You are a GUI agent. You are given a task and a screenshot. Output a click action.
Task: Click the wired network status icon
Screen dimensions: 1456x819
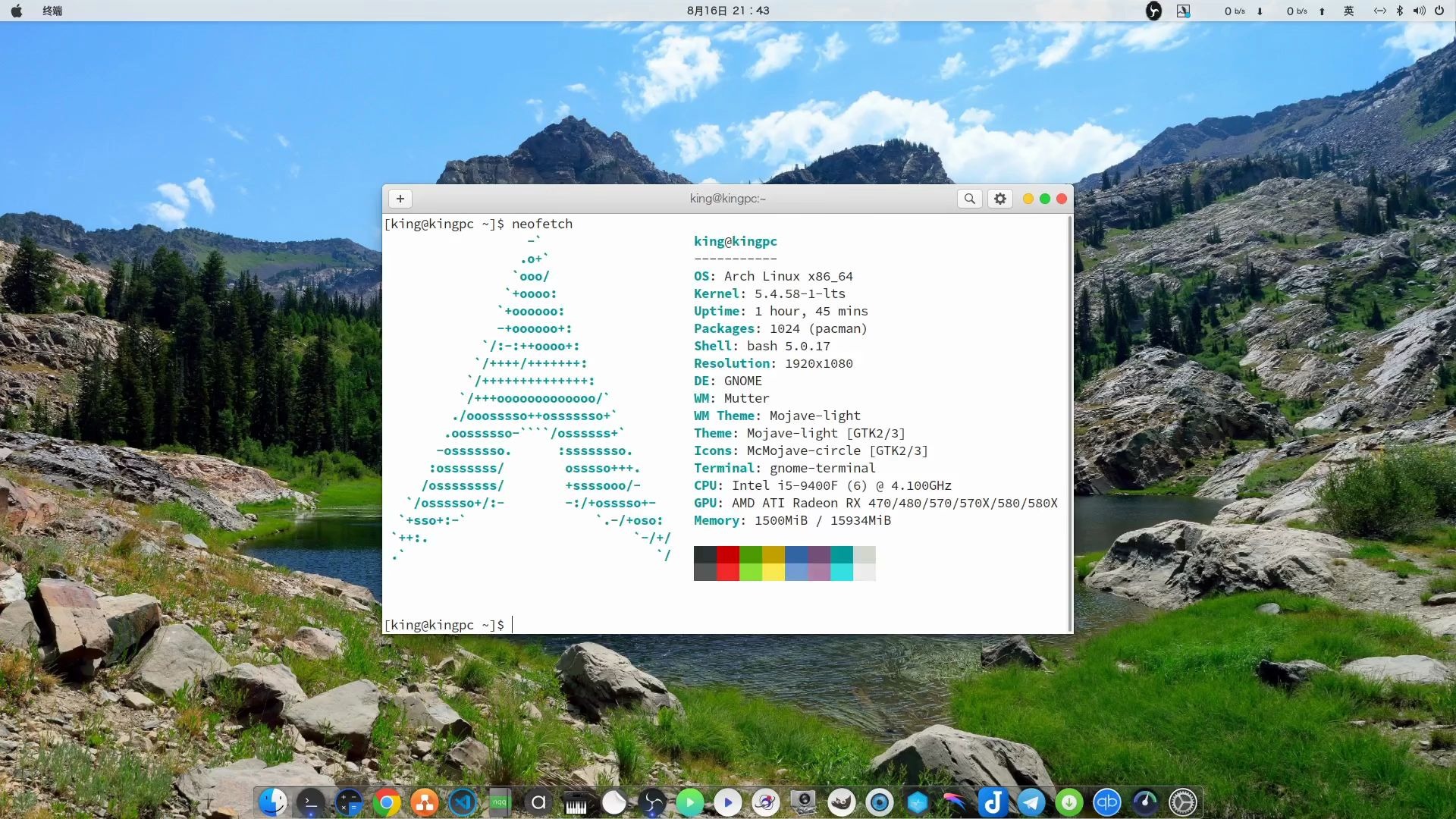coord(1380,11)
